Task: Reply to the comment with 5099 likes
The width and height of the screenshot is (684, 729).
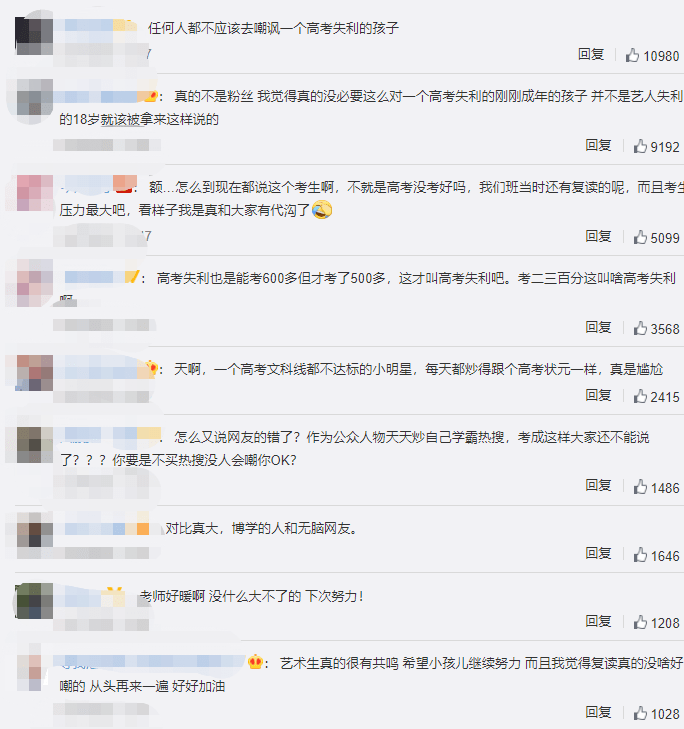Action: click(x=598, y=236)
